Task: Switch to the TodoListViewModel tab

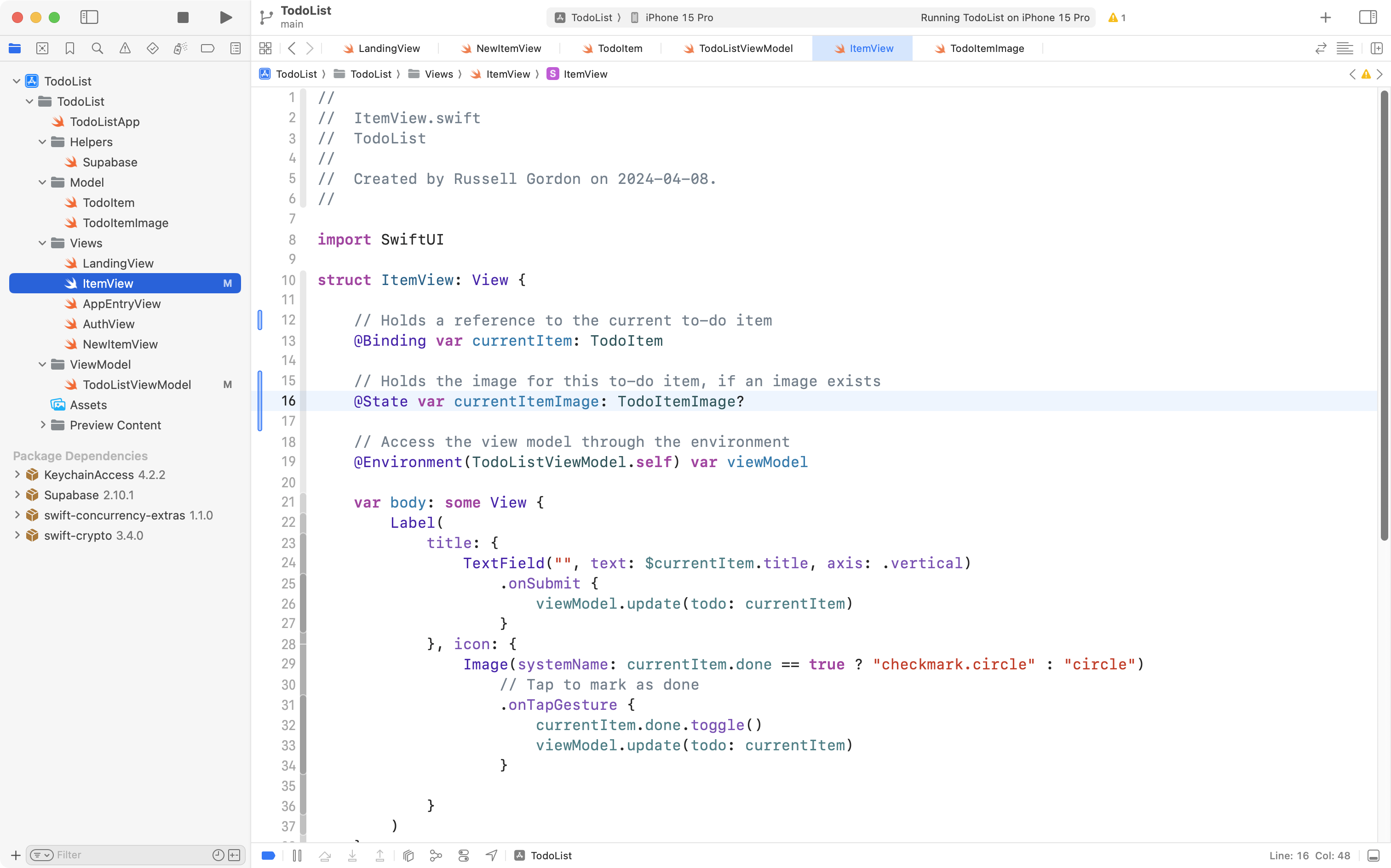Action: tap(744, 48)
